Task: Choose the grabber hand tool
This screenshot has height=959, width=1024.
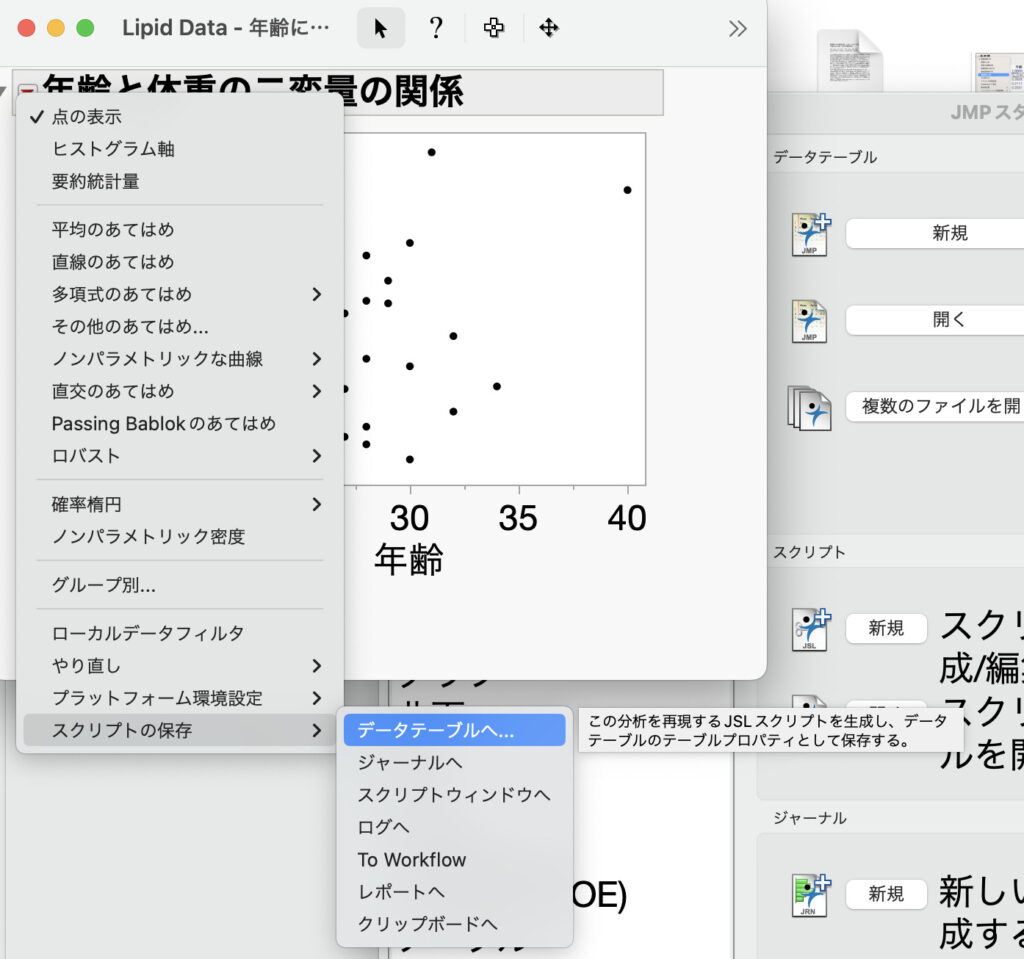Action: (x=548, y=28)
